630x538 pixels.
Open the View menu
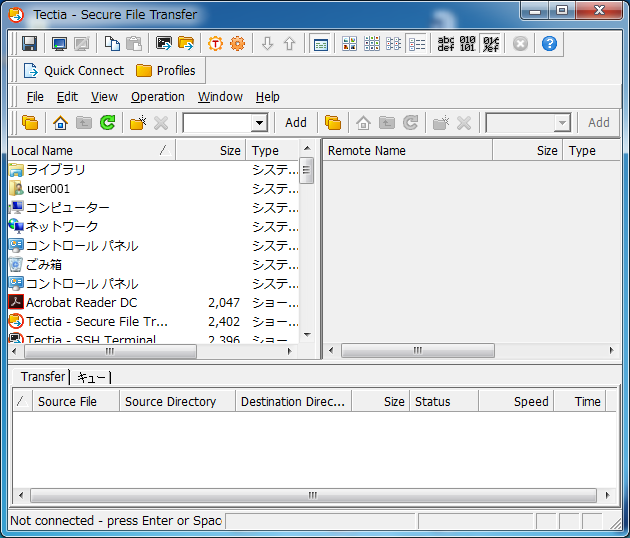point(104,97)
